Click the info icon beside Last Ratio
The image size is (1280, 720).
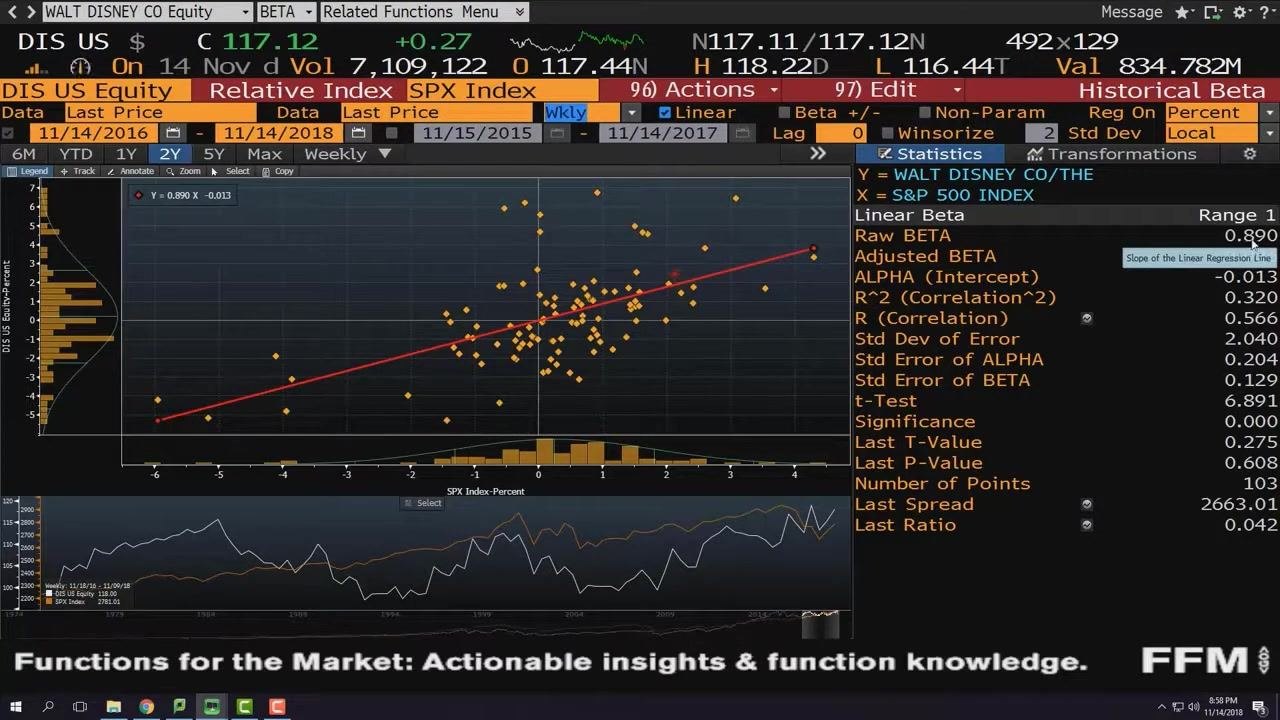tap(1087, 525)
